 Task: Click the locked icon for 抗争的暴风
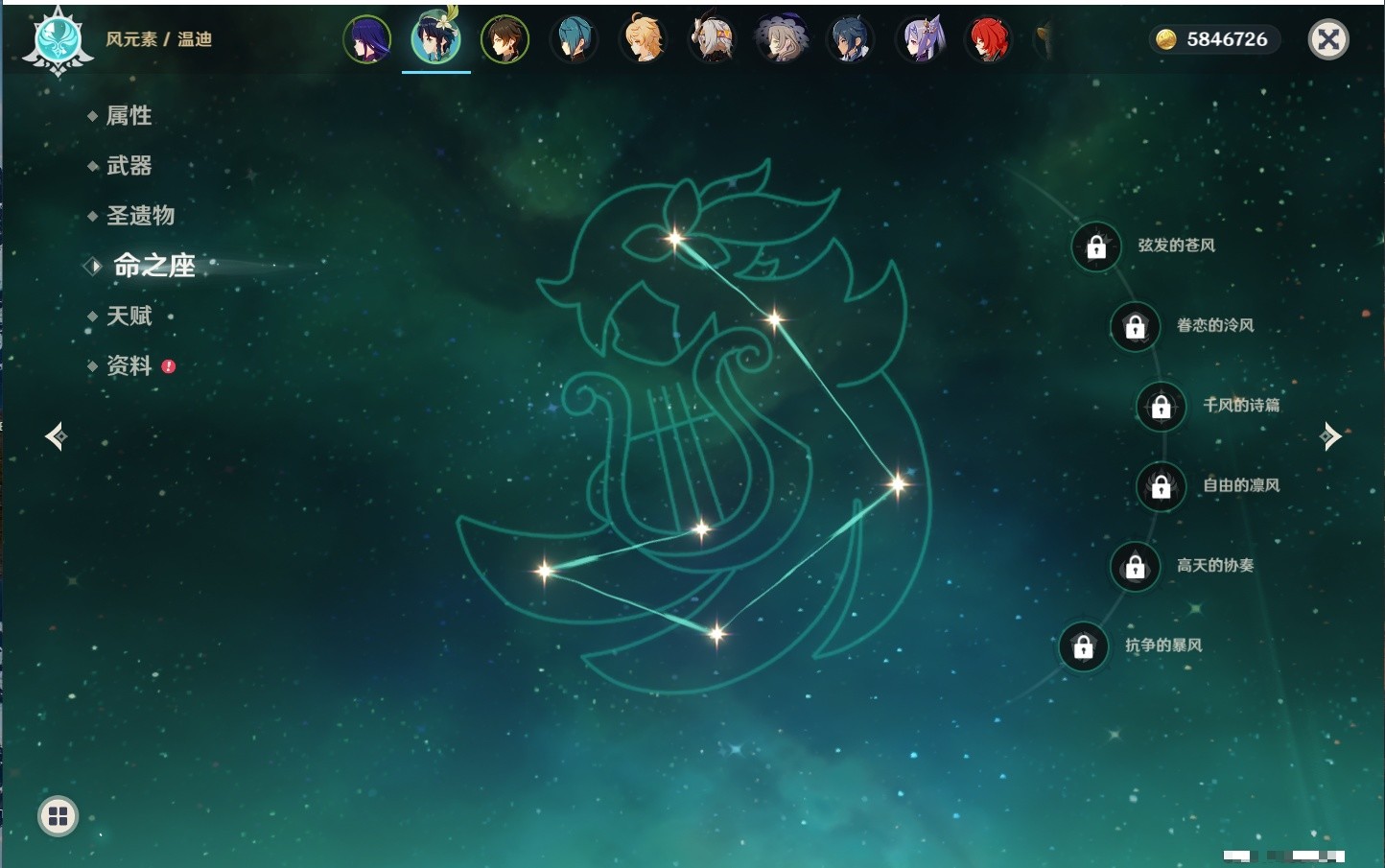tap(1084, 647)
